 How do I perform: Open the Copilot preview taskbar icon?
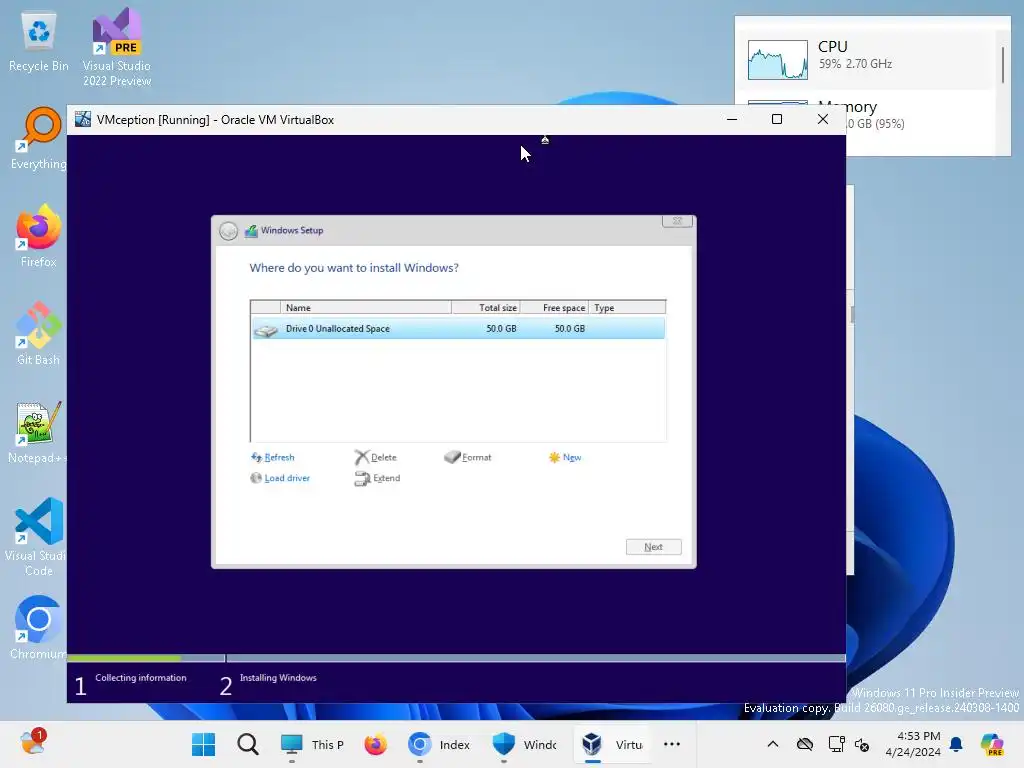992,744
